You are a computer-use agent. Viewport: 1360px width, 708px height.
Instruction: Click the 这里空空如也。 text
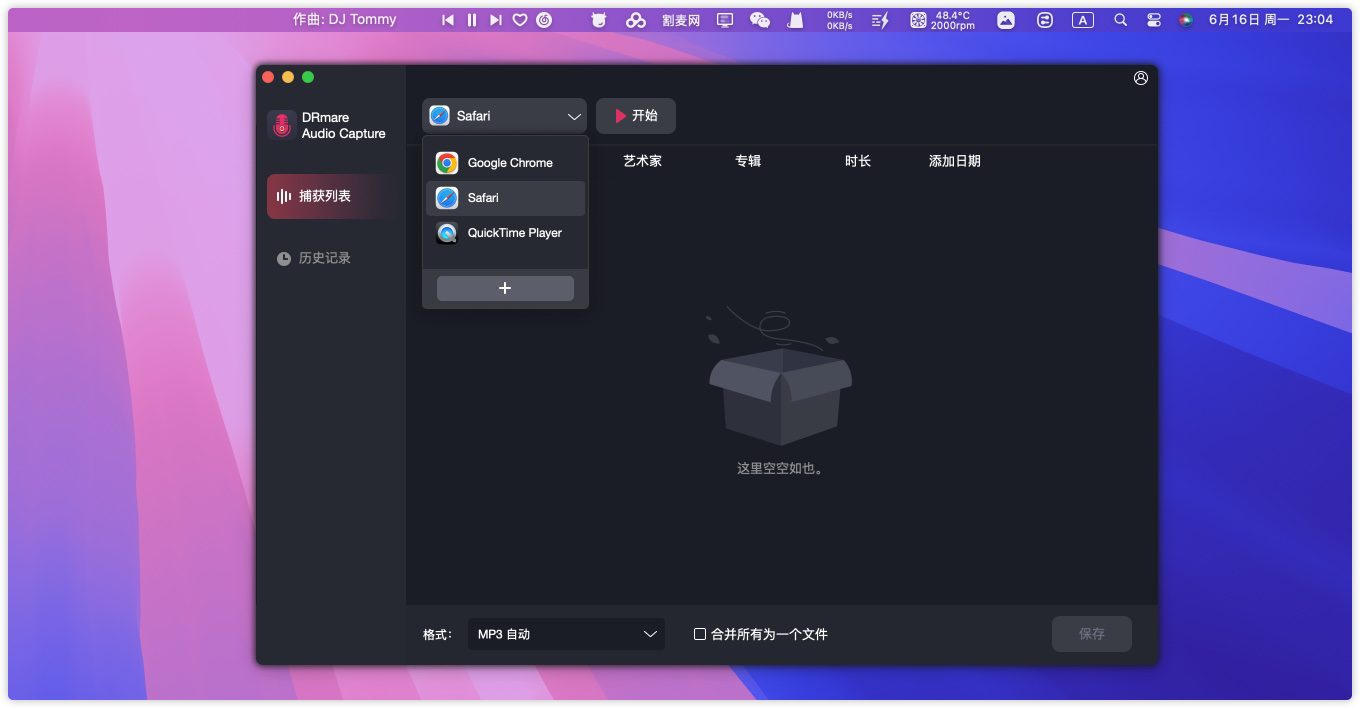tap(781, 468)
